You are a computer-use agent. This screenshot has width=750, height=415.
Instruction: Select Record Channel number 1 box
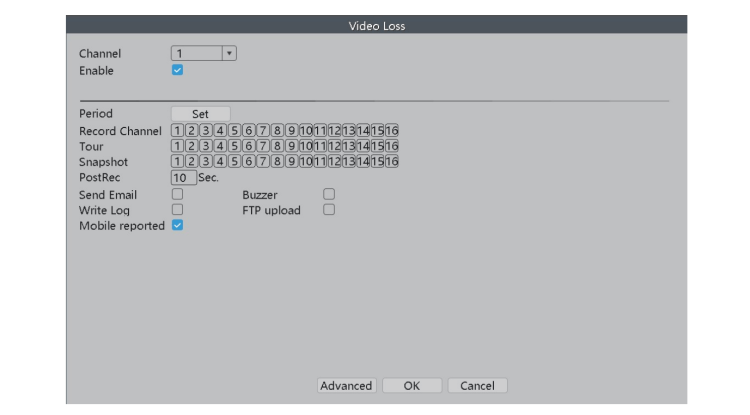coord(177,131)
